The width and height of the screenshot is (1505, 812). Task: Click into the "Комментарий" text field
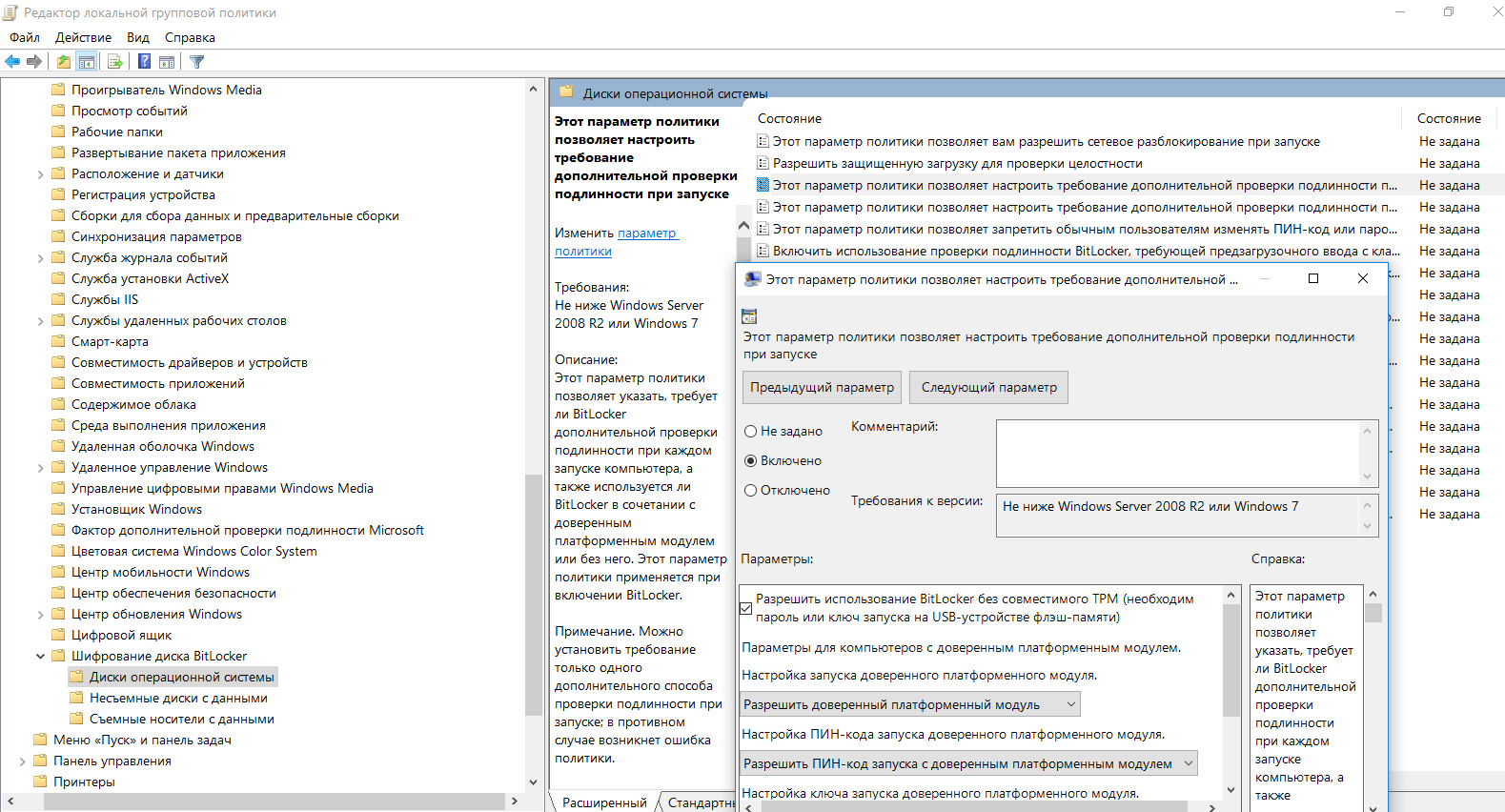click(1178, 454)
